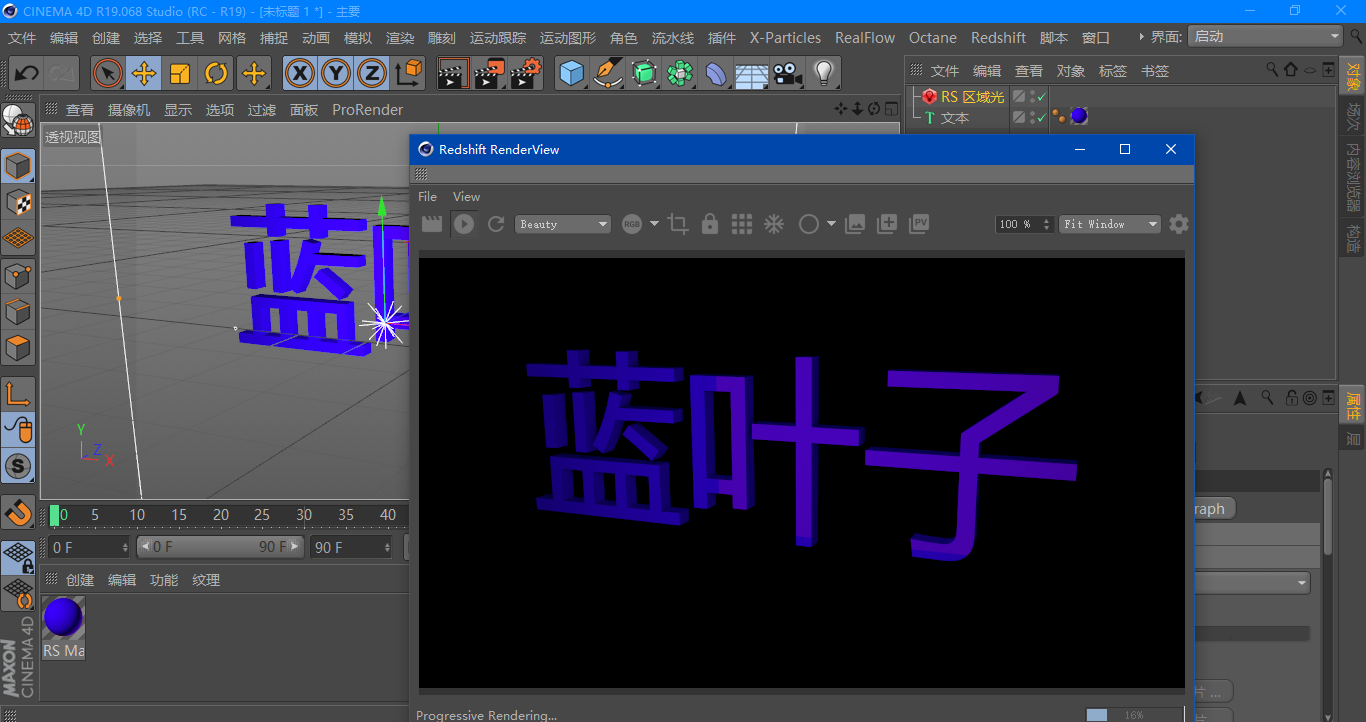Toggle RS 区域光 layer square icon
Image resolution: width=1366 pixels, height=722 pixels.
[1019, 96]
